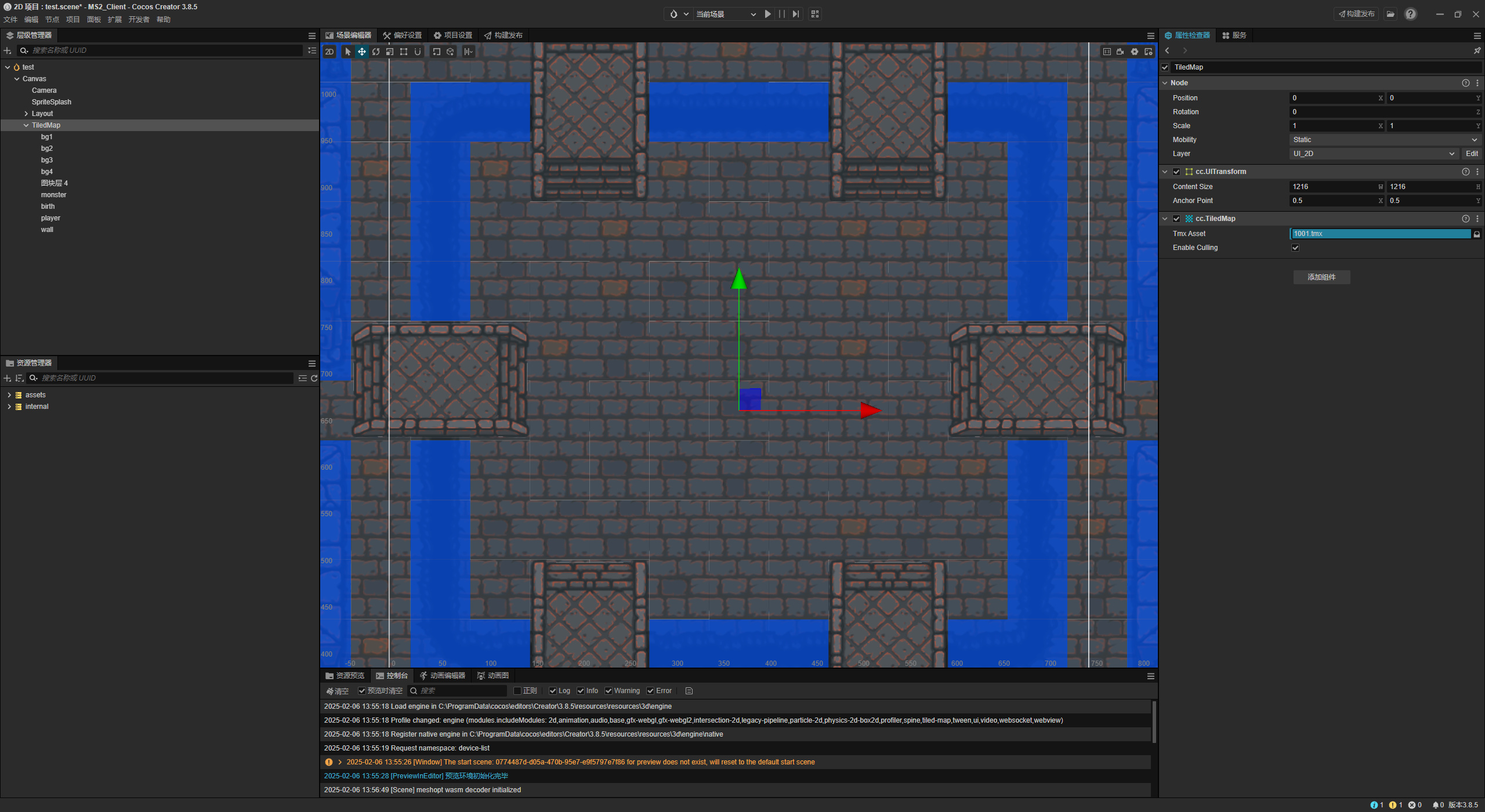Viewport: 1485px width, 812px height.
Task: Lock the Tmx Asset field
Action: point(1477,234)
